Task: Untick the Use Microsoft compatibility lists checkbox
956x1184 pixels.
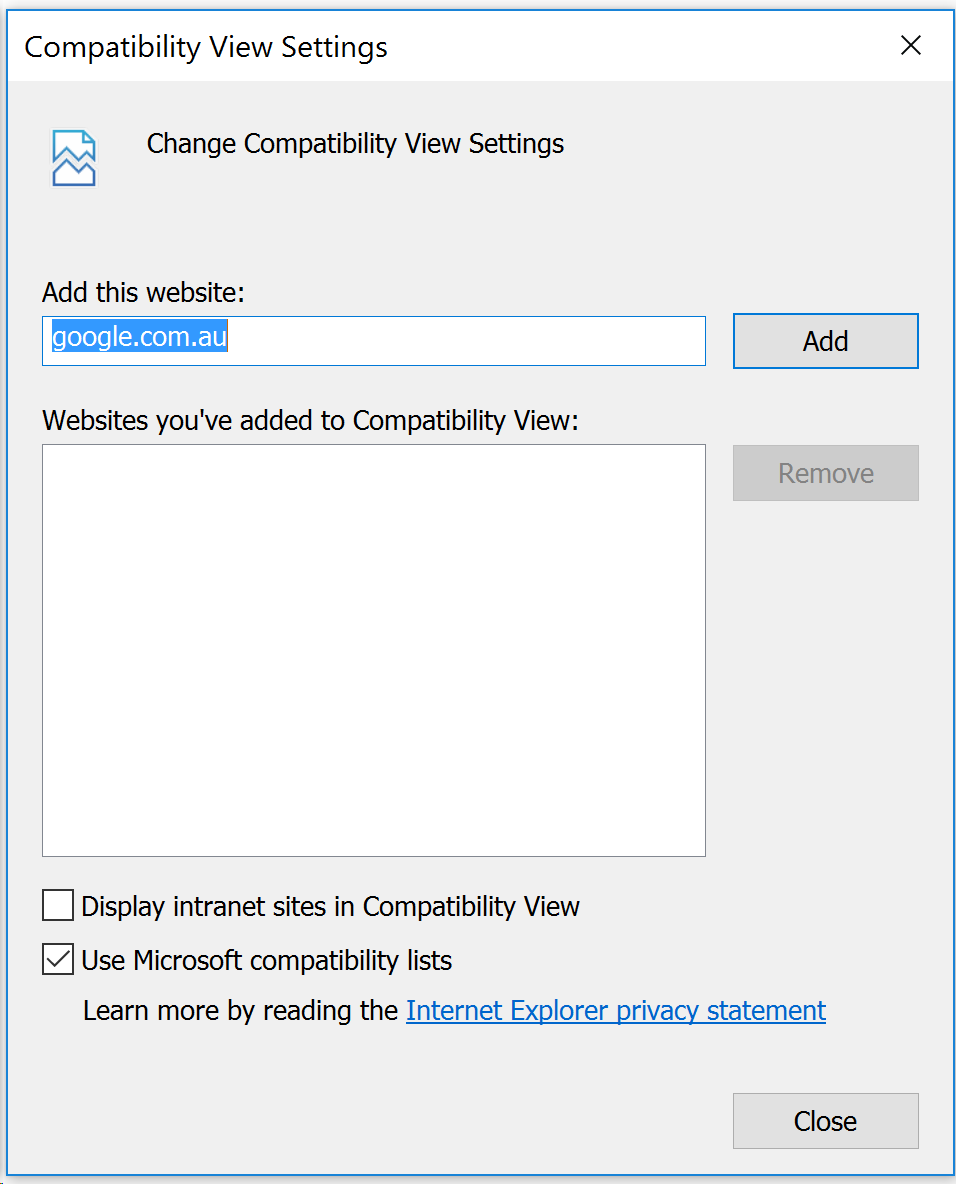Action: (58, 959)
